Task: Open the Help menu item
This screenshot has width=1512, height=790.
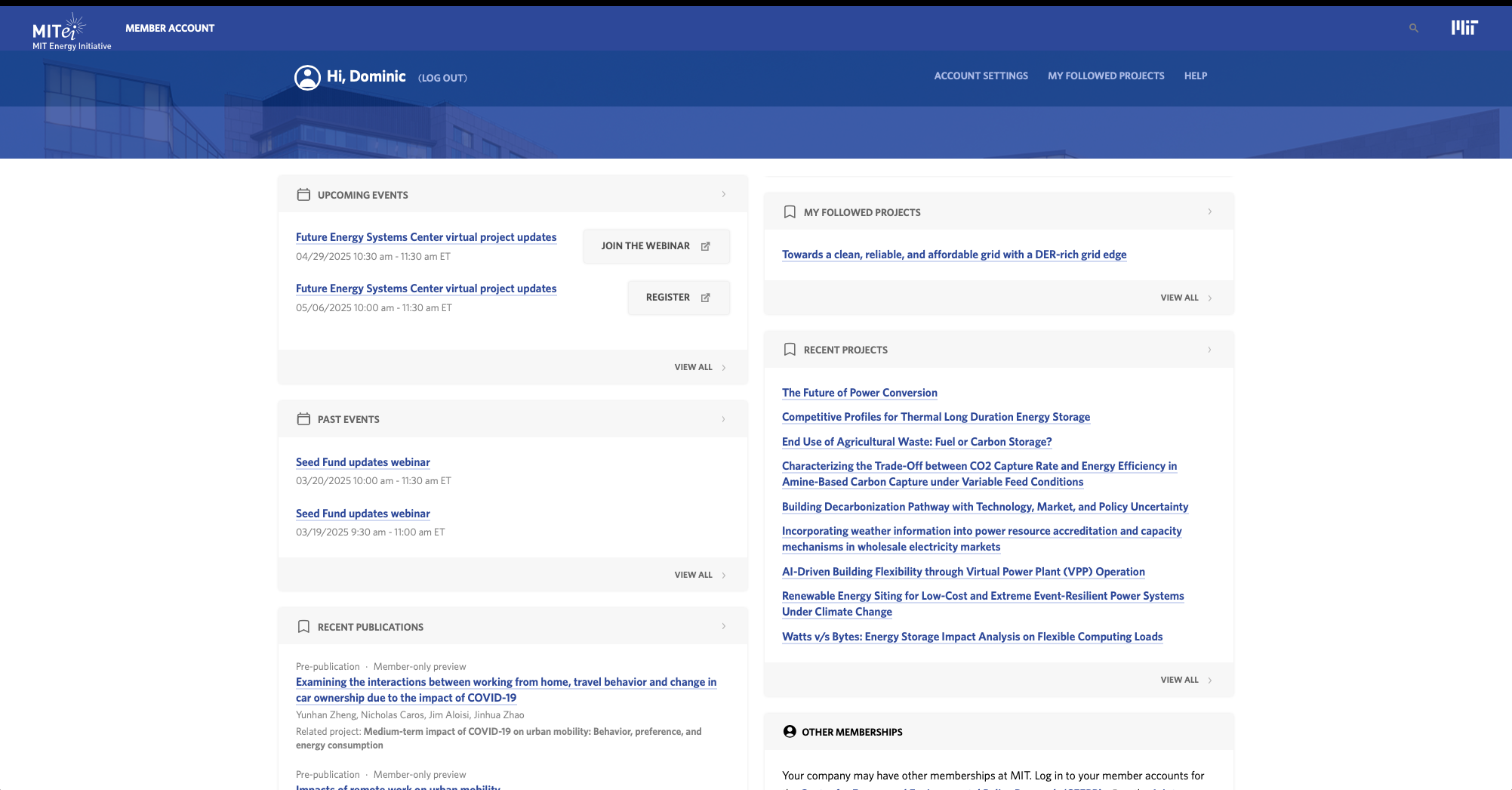Action: 1196,76
